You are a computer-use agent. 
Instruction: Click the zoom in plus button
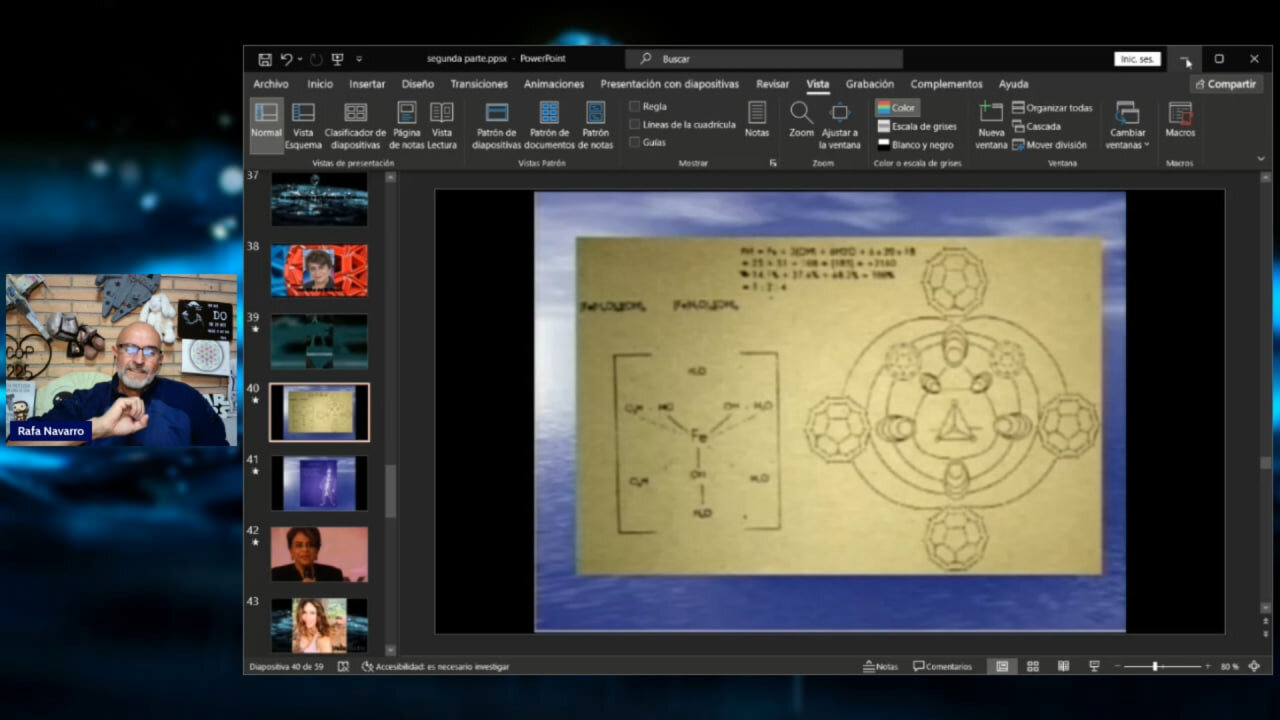1207,666
